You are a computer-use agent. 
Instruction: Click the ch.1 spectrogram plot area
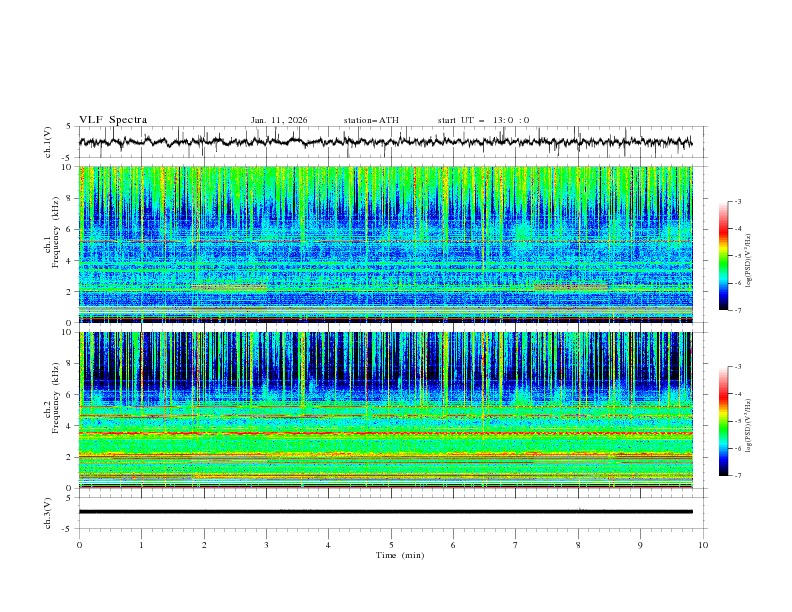385,244
